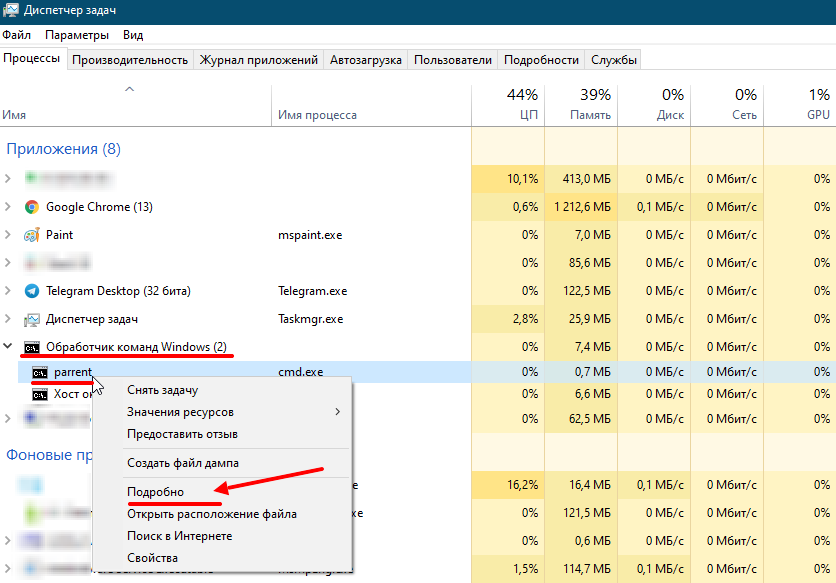Select Снять задачу from context menu
The height and width of the screenshot is (583, 836).
162,390
